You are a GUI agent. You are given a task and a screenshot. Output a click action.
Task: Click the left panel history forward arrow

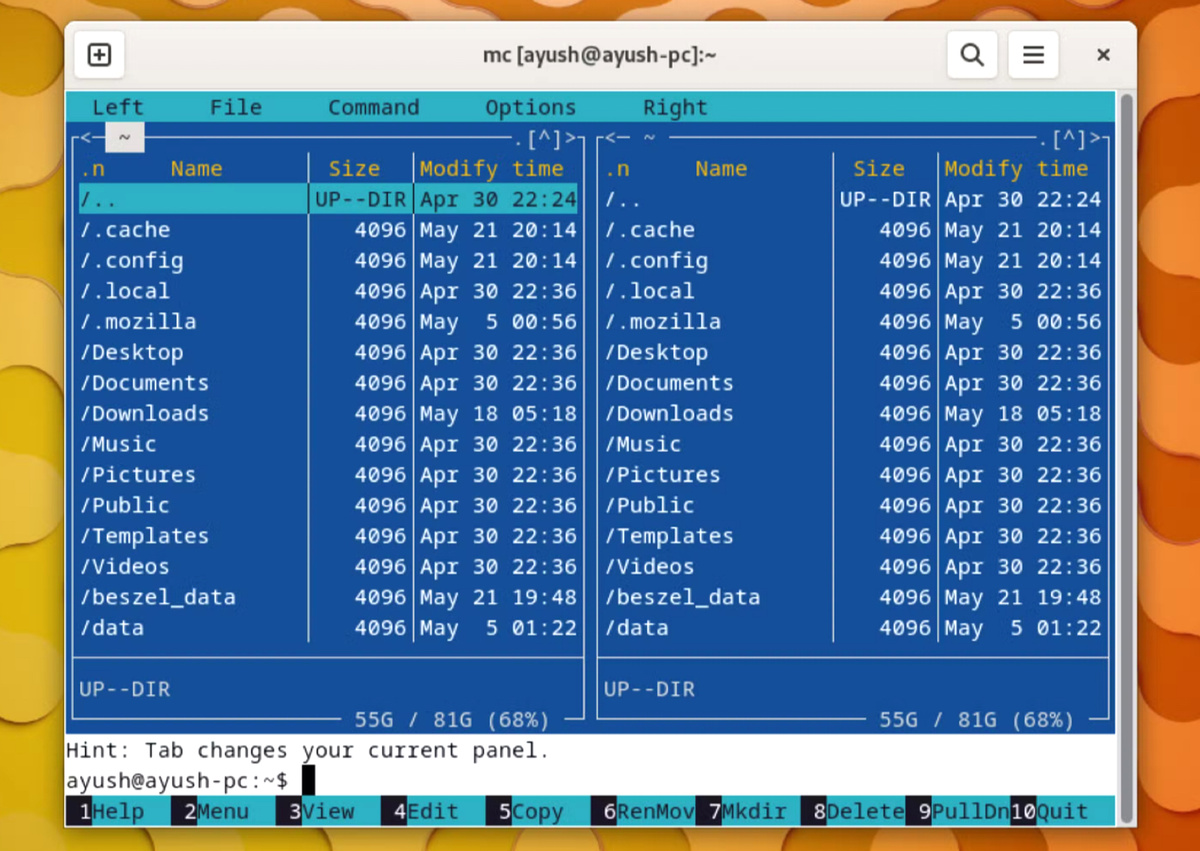coord(570,138)
